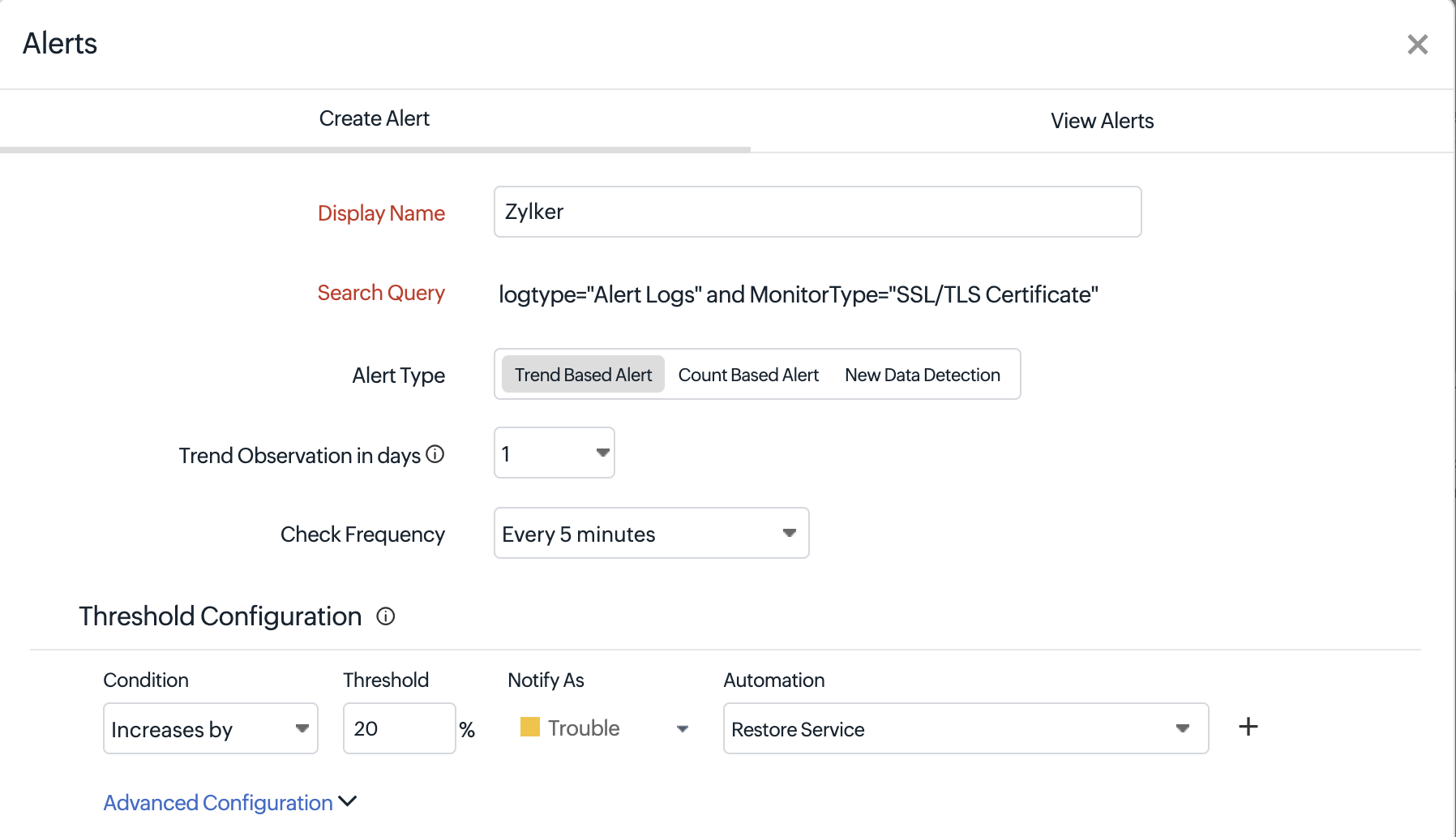Show Threshold Configuration info tooltip
Viewport: 1456px width, 837px height.
[x=386, y=616]
